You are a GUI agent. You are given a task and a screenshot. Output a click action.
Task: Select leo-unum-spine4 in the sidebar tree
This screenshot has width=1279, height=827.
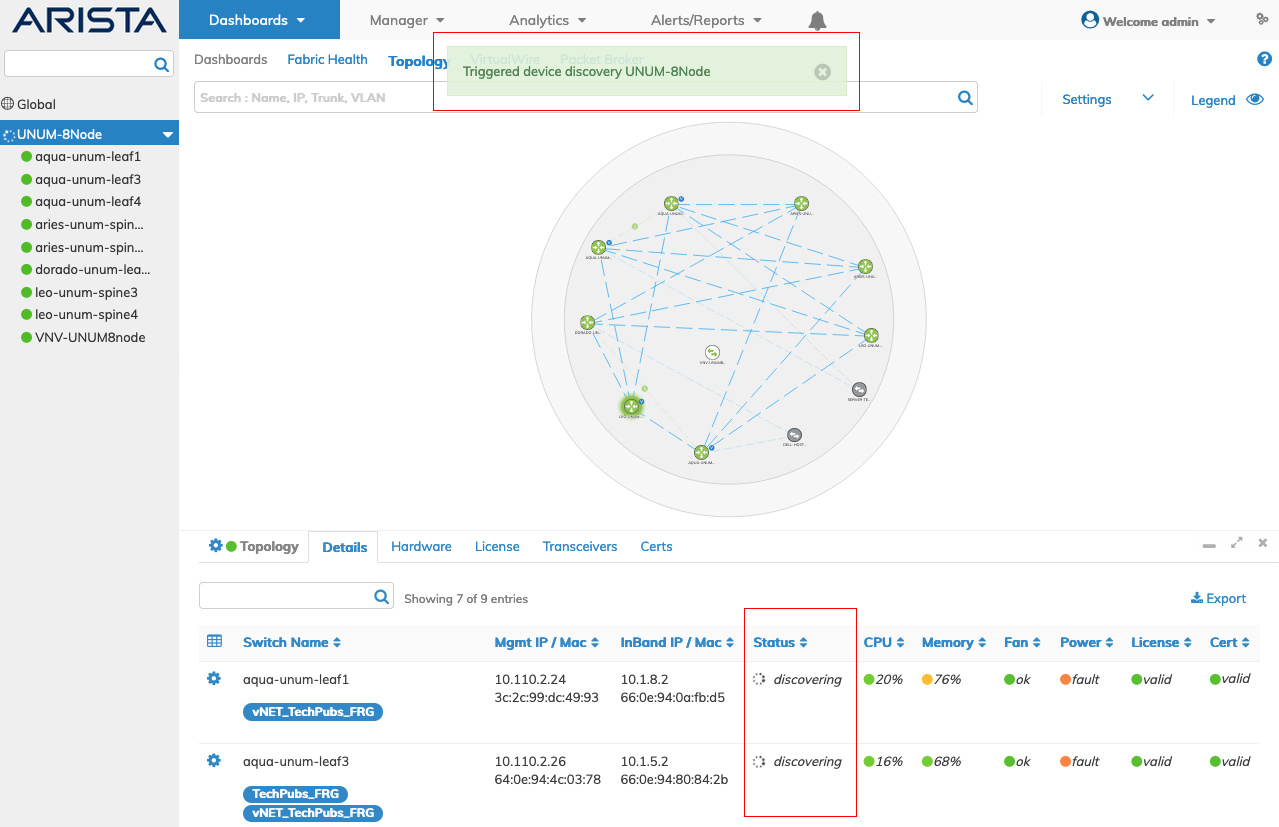click(x=86, y=315)
